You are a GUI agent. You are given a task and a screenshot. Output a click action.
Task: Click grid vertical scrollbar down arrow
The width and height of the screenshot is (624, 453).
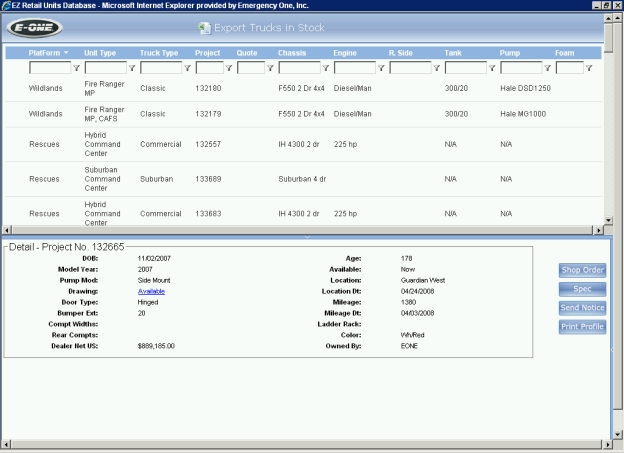coord(608,220)
